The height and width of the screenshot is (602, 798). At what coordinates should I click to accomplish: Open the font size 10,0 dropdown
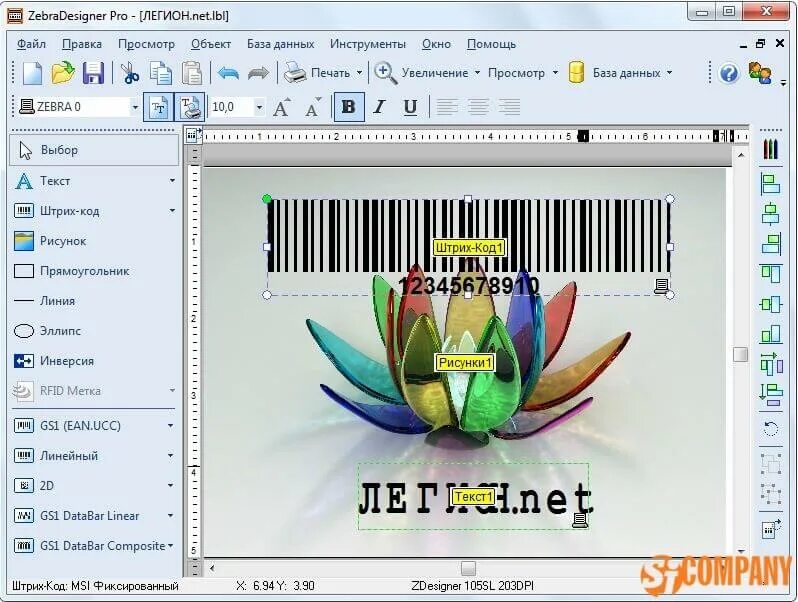[x=260, y=107]
